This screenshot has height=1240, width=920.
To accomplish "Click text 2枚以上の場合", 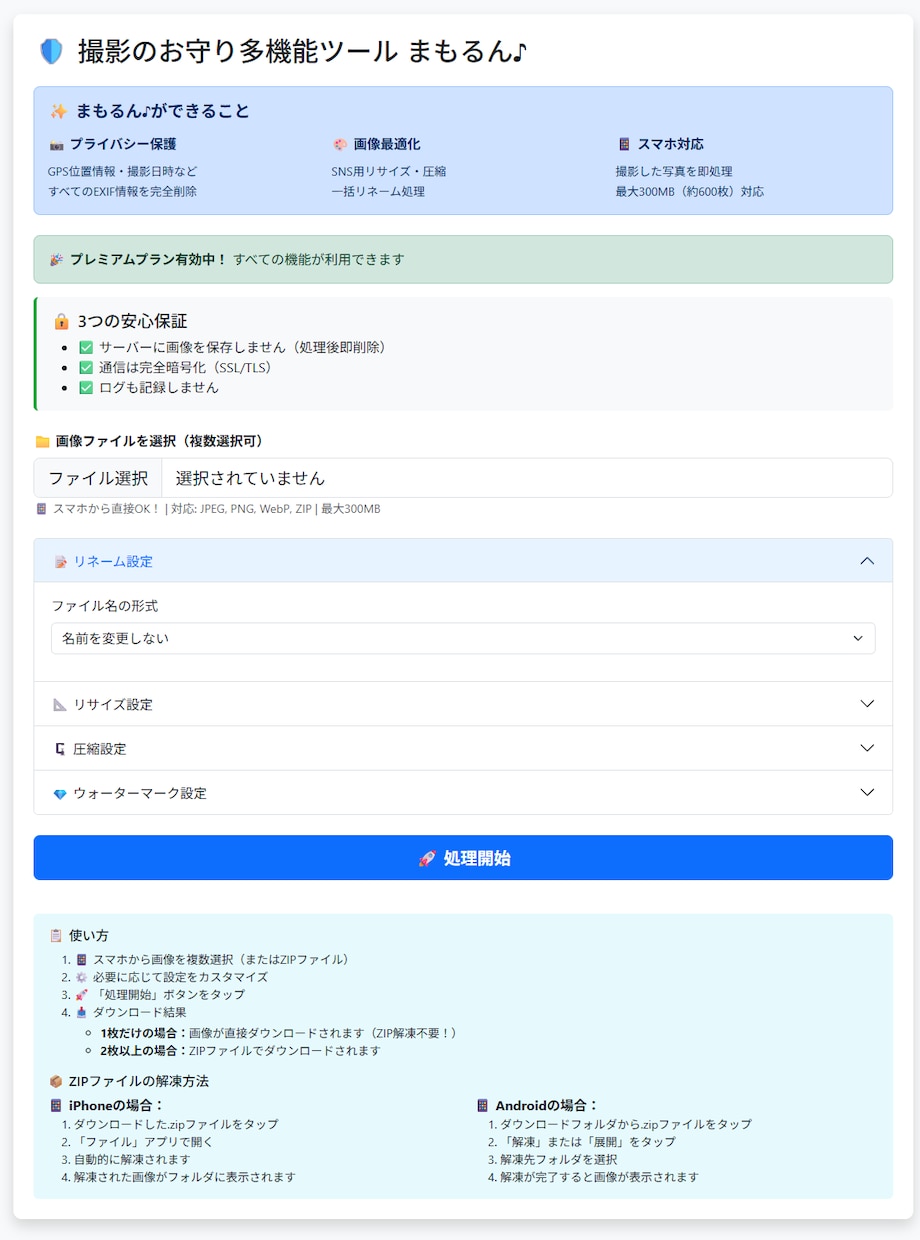I will [144, 1051].
